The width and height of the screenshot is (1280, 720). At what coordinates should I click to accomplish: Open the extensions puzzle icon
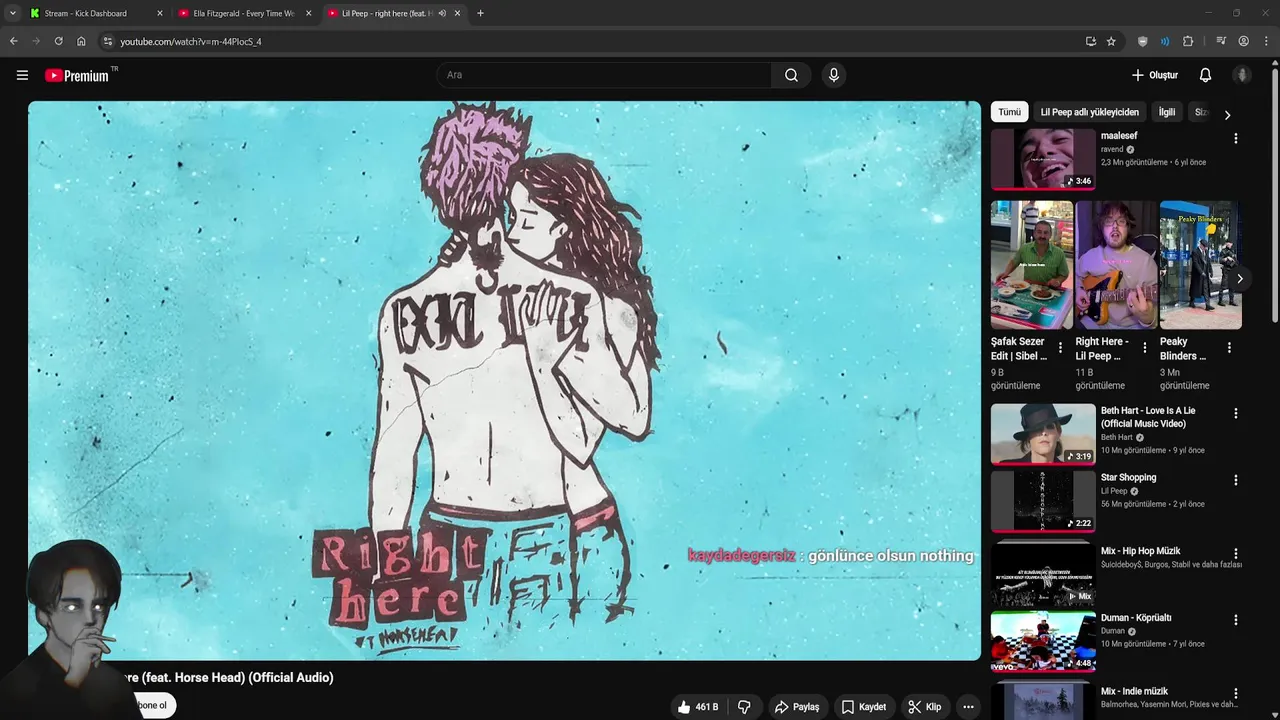pyautogui.click(x=1188, y=41)
